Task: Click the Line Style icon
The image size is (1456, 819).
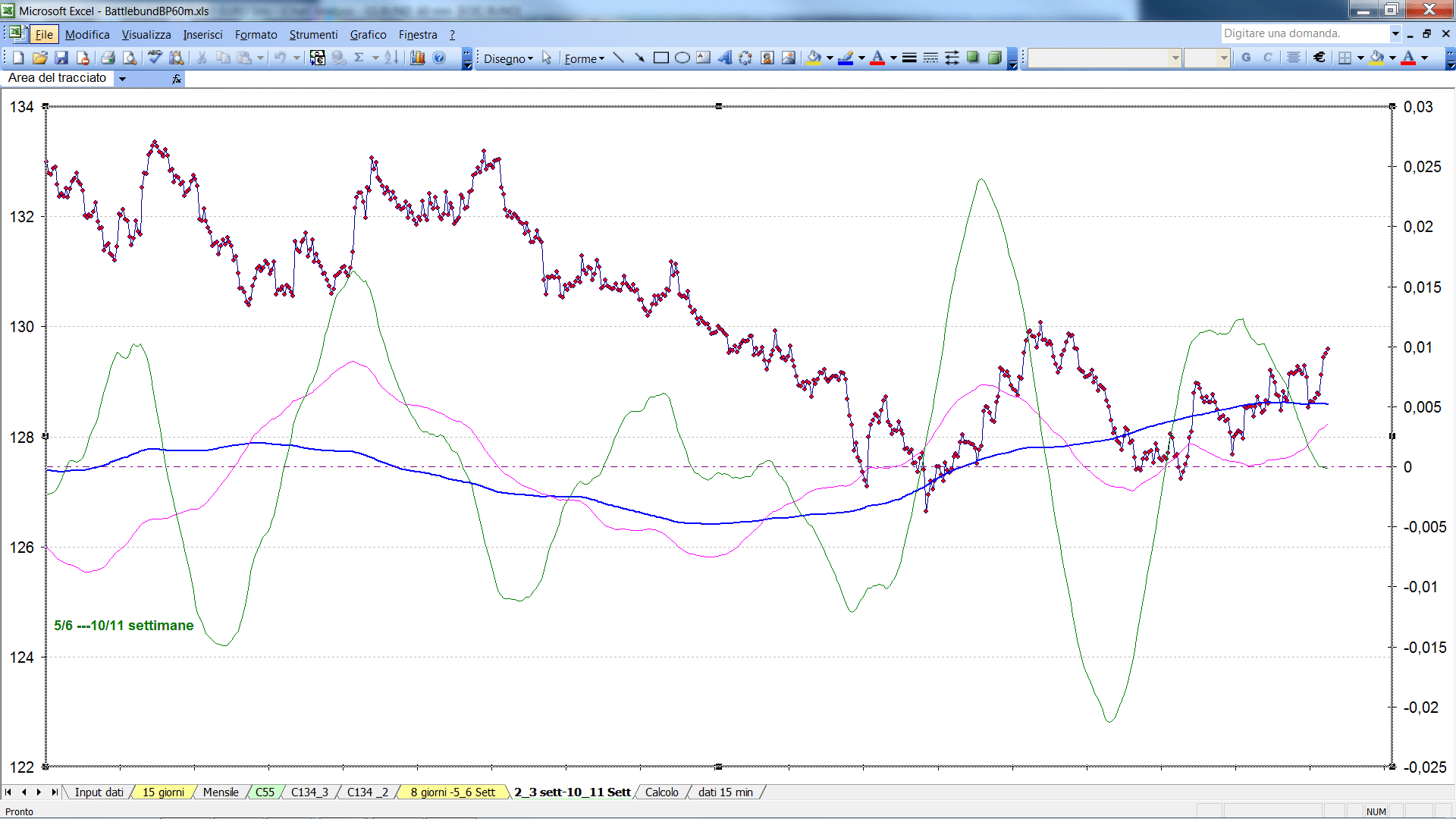Action: 909,58
